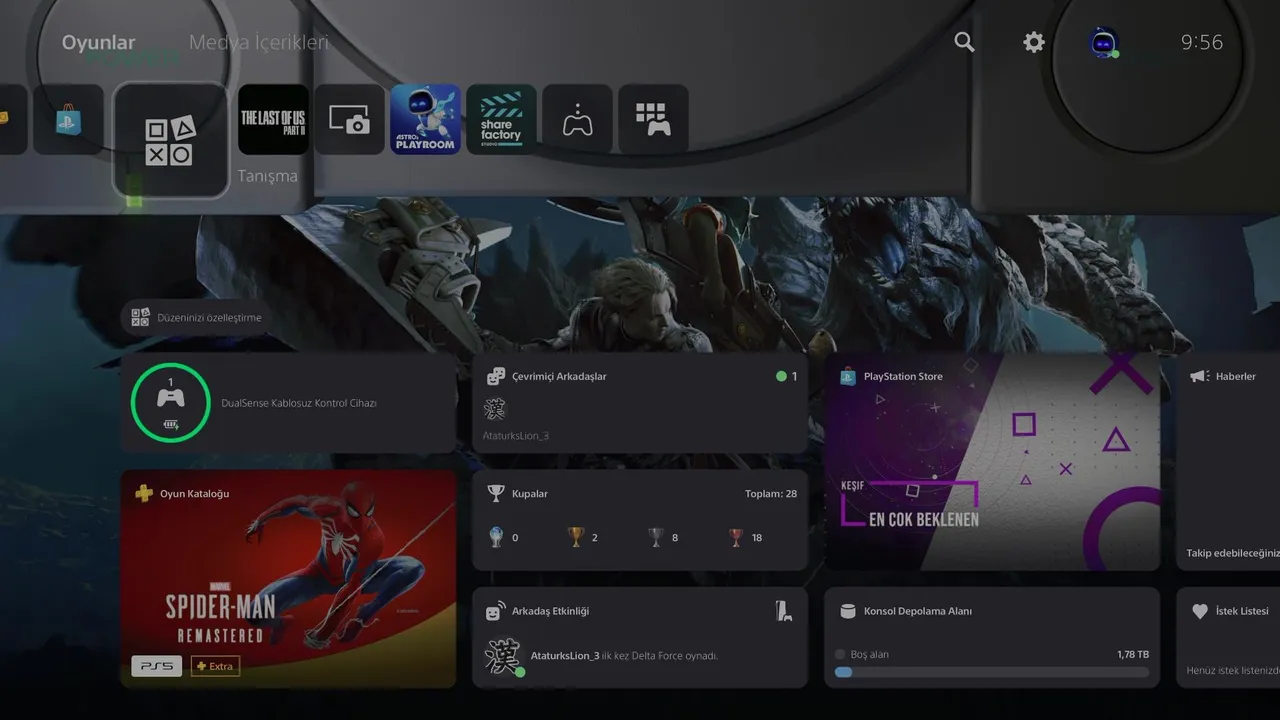Click the AtaturksLion_3 online friend avatar

(495, 408)
